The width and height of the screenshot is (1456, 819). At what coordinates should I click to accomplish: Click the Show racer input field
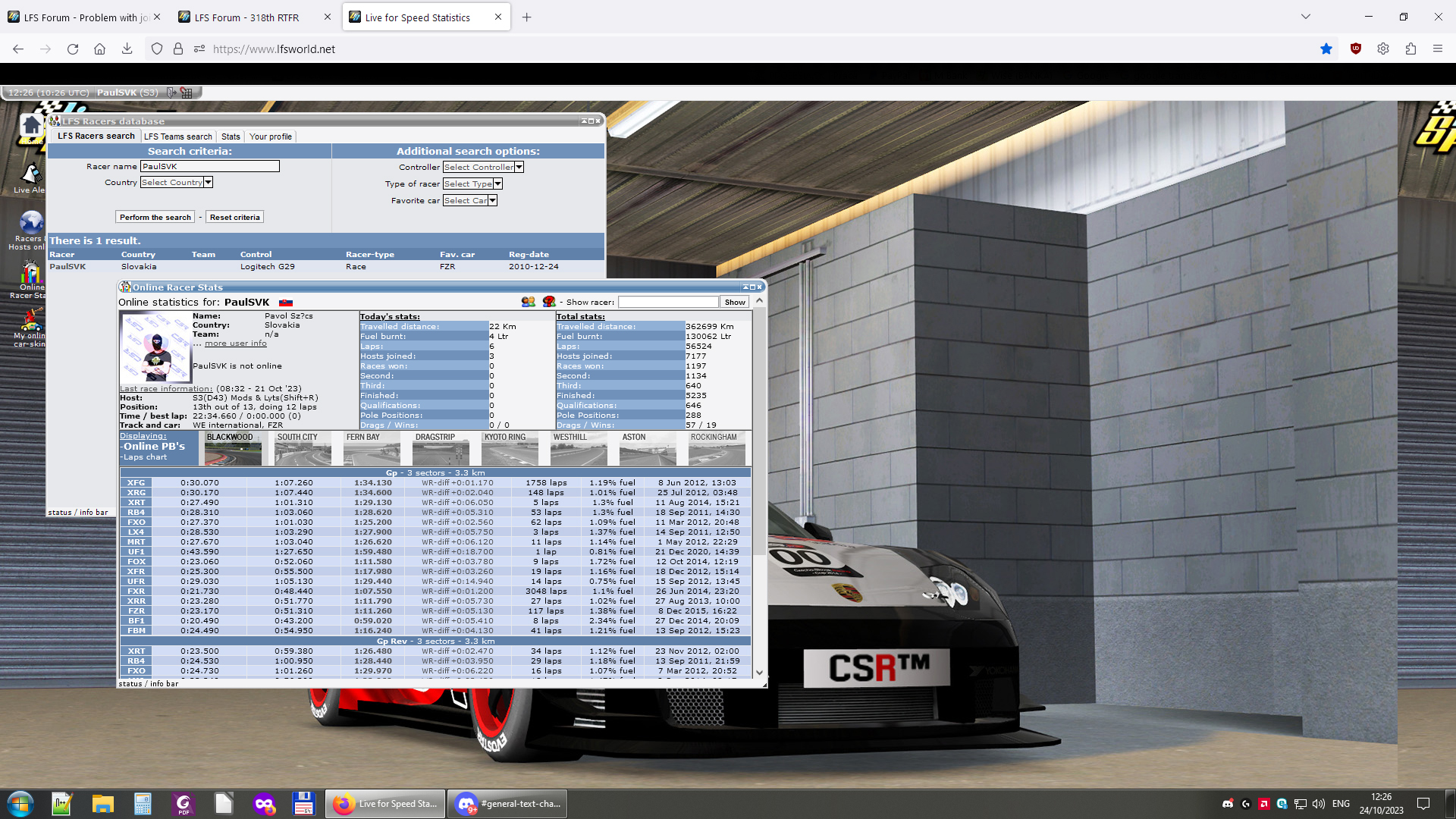tap(667, 302)
